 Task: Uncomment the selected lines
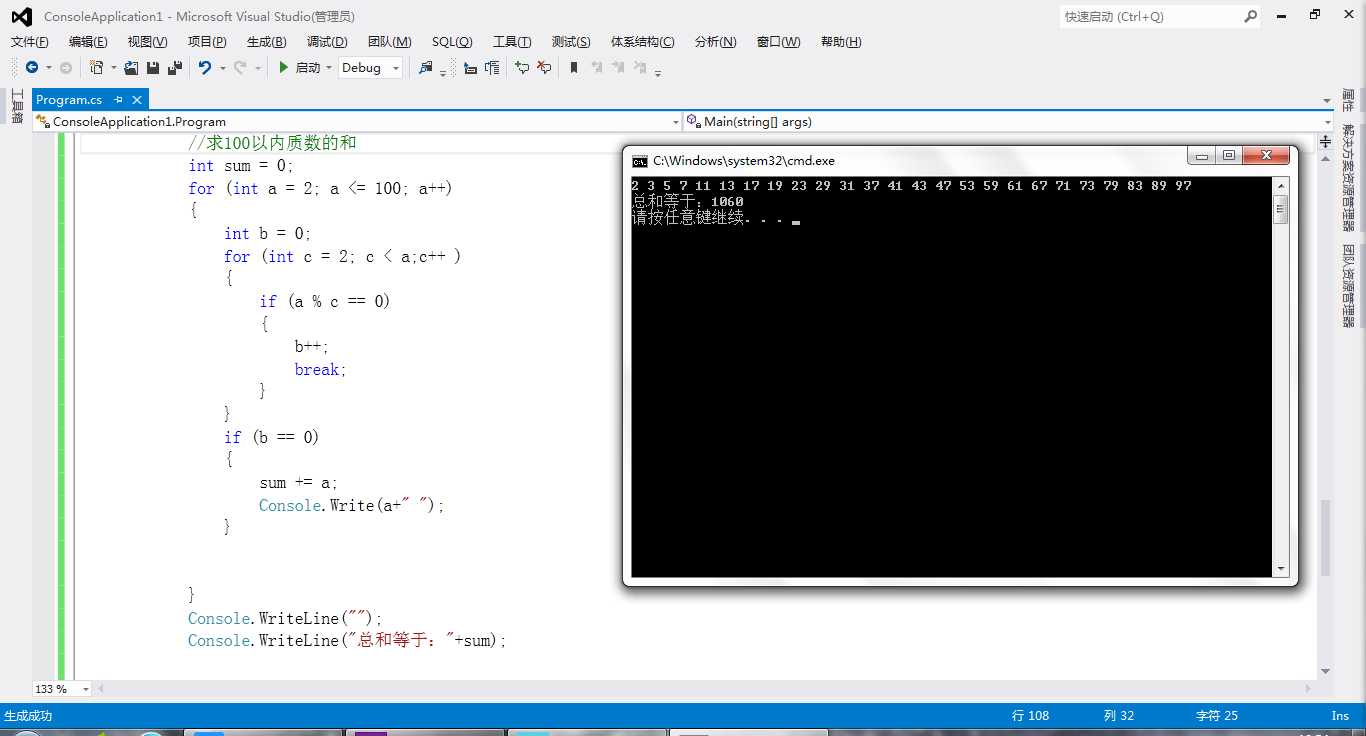coord(544,67)
